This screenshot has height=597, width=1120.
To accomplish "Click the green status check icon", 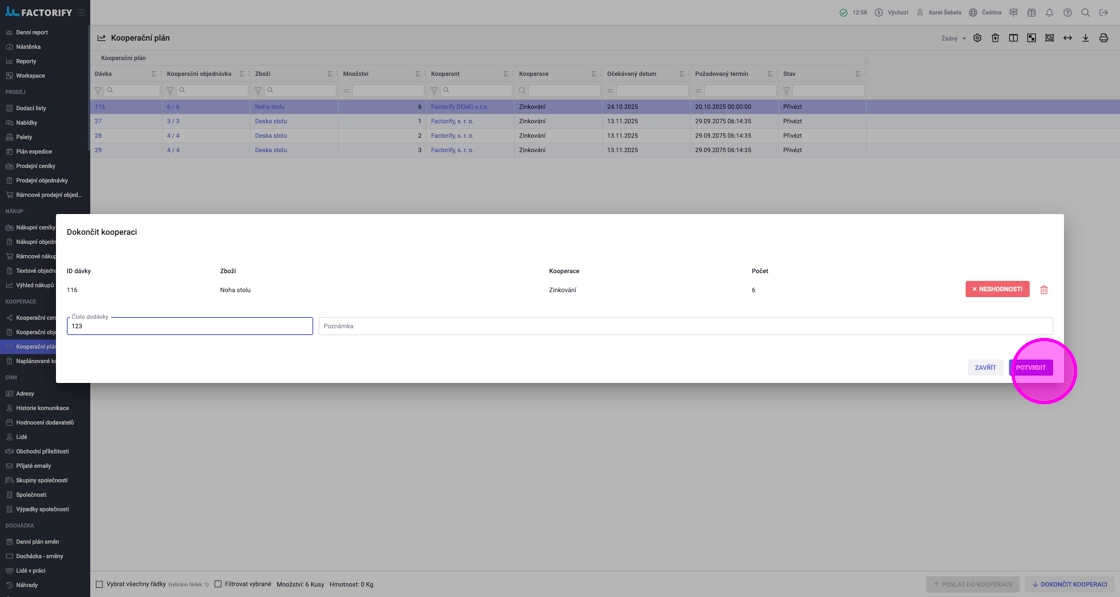I will tap(844, 13).
